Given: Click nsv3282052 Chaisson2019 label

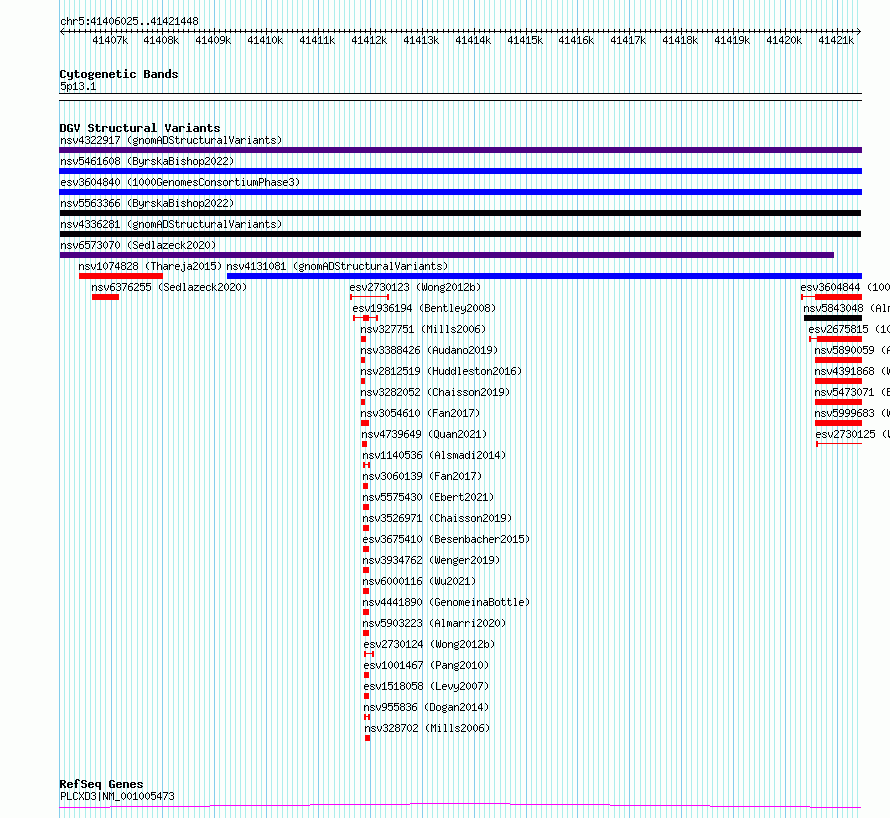Looking at the screenshot, I should (x=435, y=392).
